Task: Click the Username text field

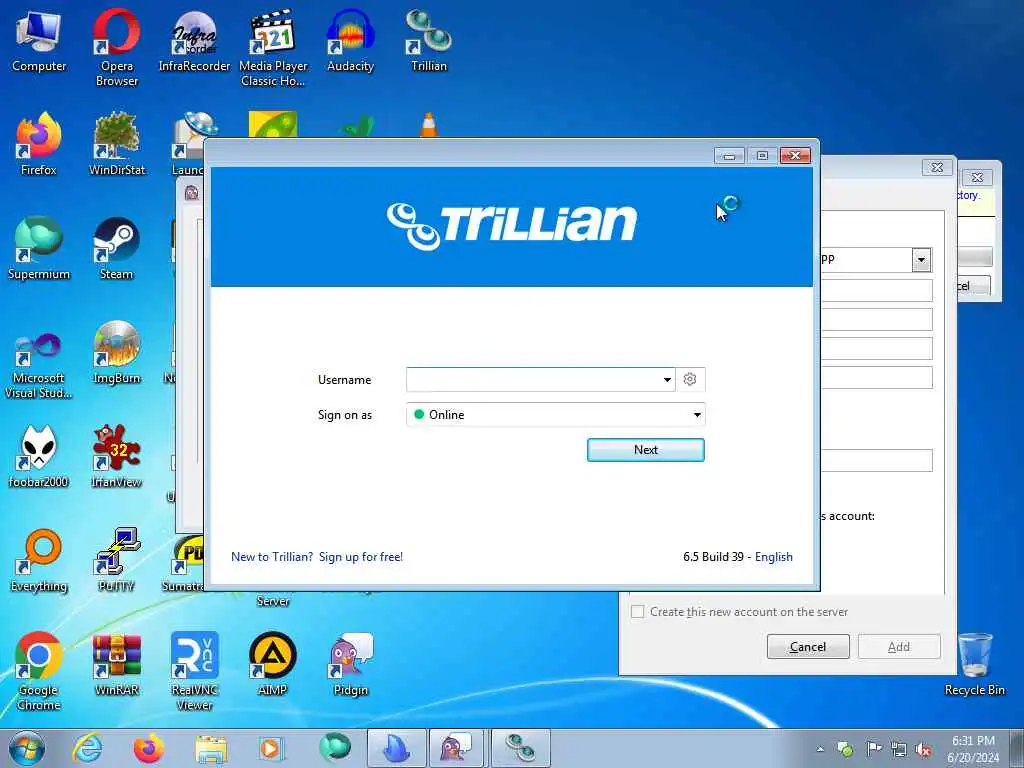Action: (x=533, y=379)
